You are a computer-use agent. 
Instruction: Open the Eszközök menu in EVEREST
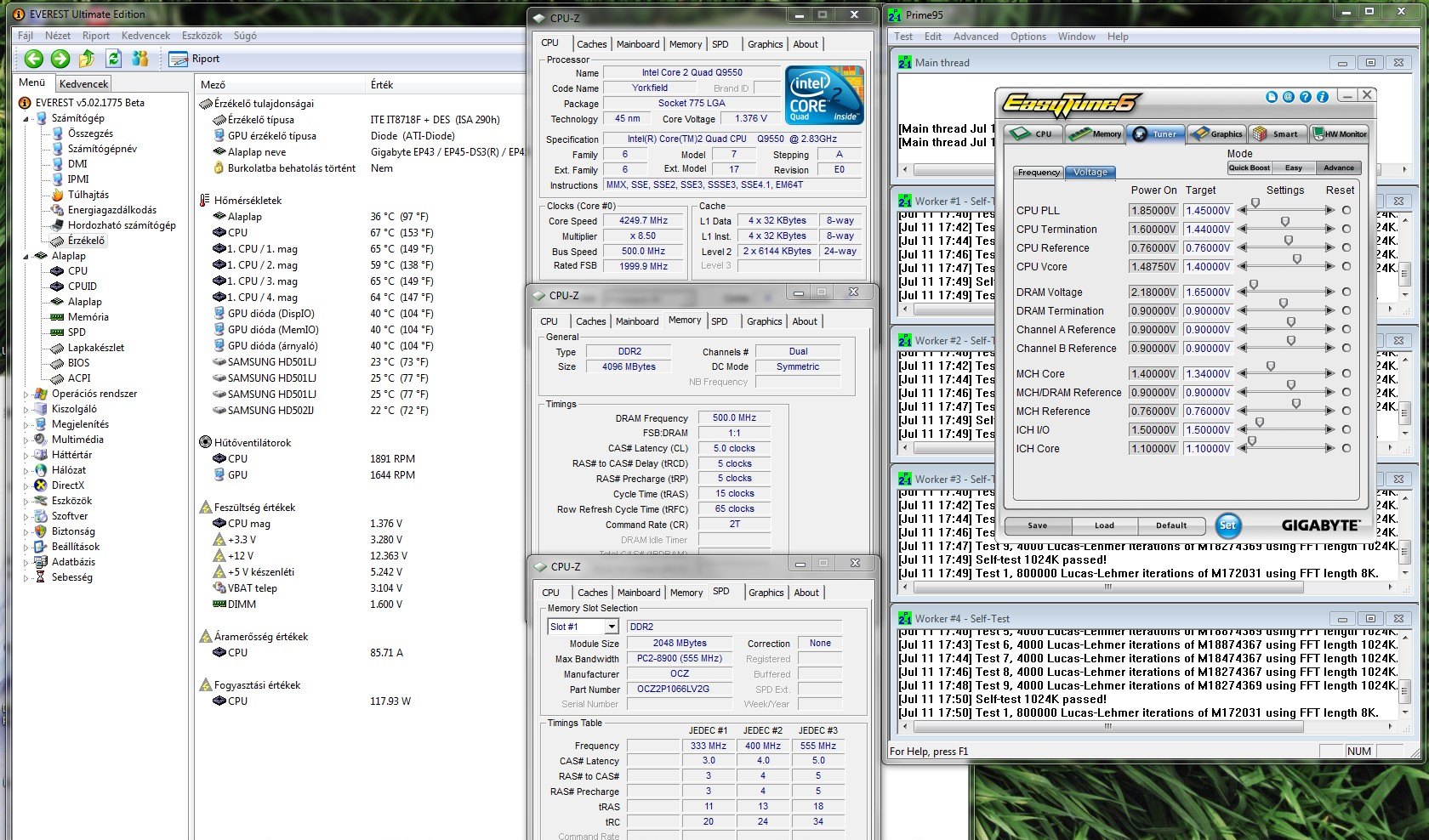click(x=202, y=36)
